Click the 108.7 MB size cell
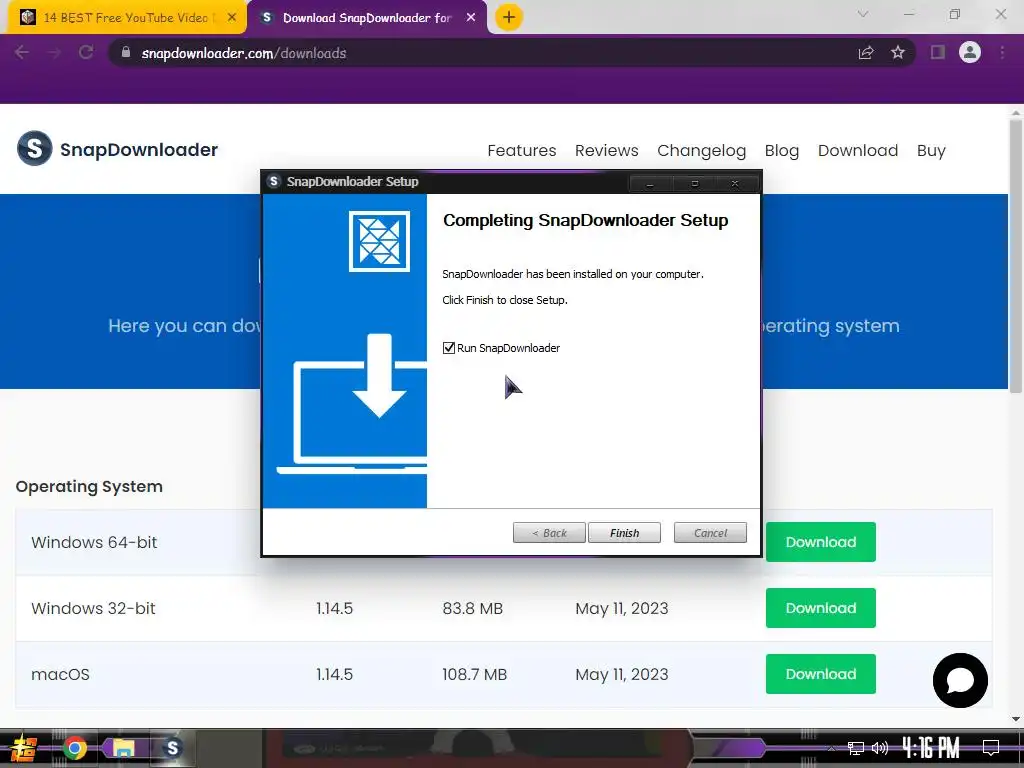The height and width of the screenshot is (768, 1024). [x=474, y=675]
